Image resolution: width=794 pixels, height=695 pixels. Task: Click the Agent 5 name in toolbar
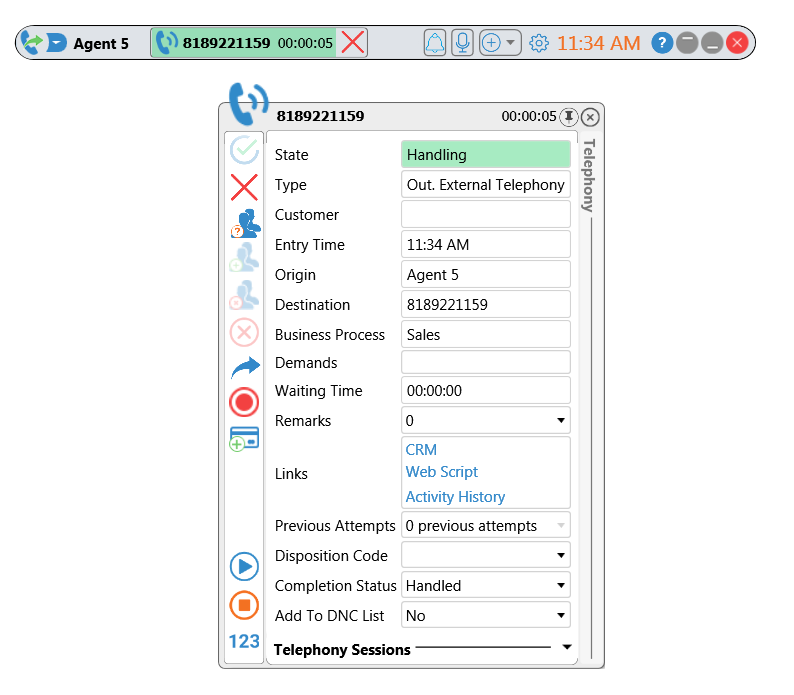[x=101, y=44]
